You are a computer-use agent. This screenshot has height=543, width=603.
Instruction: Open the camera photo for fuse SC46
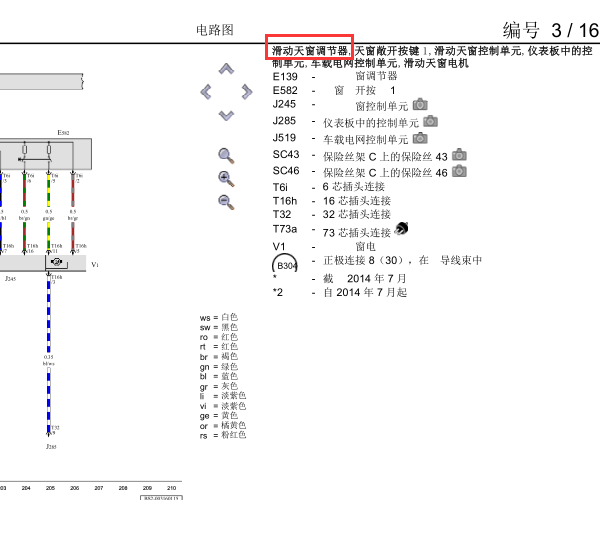tap(459, 171)
